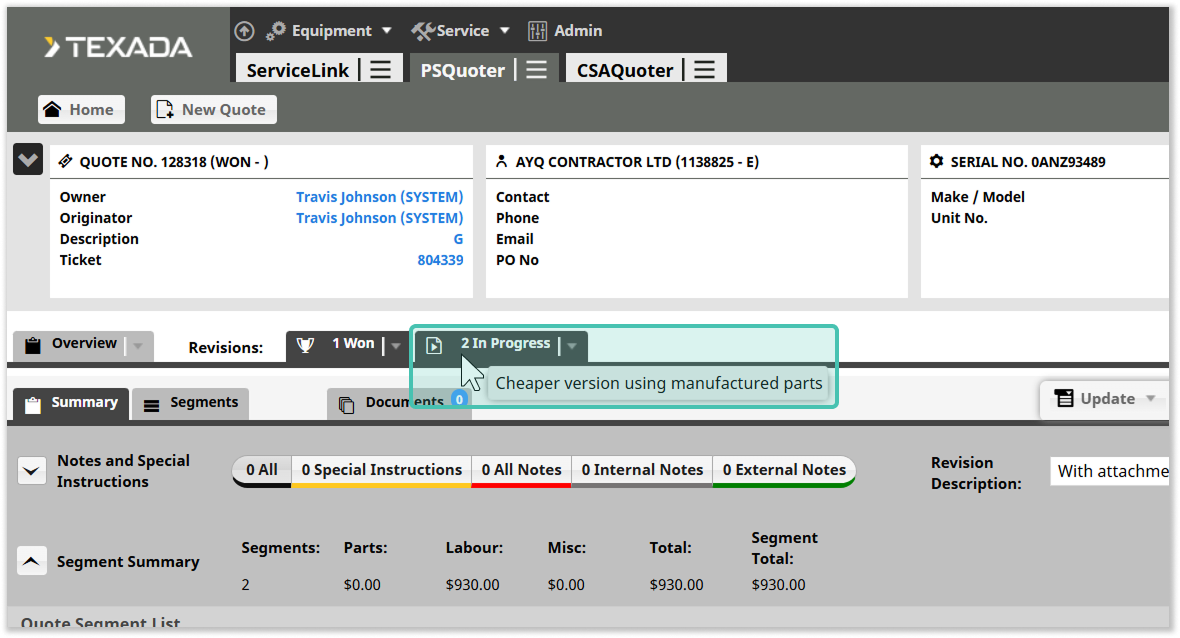
Task: Open ticket link 804339
Action: pos(440,260)
